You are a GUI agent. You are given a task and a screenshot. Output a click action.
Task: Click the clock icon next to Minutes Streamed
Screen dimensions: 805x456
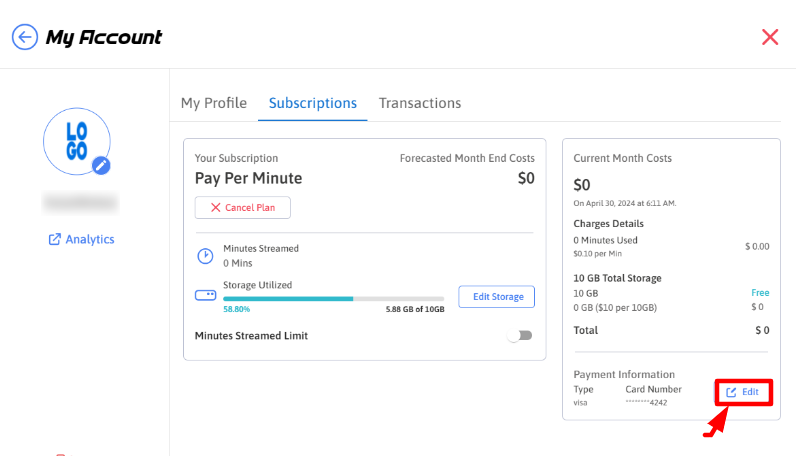coord(205,256)
